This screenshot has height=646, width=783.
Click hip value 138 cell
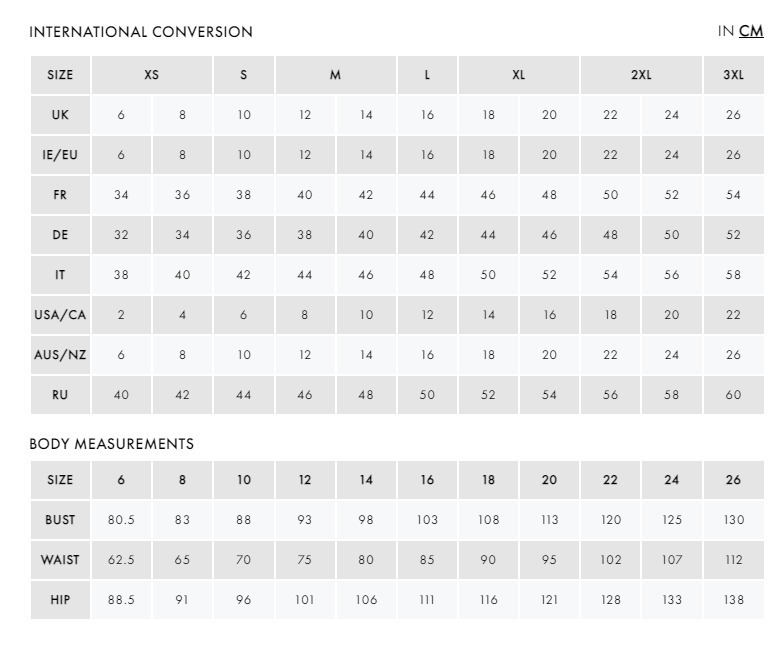click(734, 600)
